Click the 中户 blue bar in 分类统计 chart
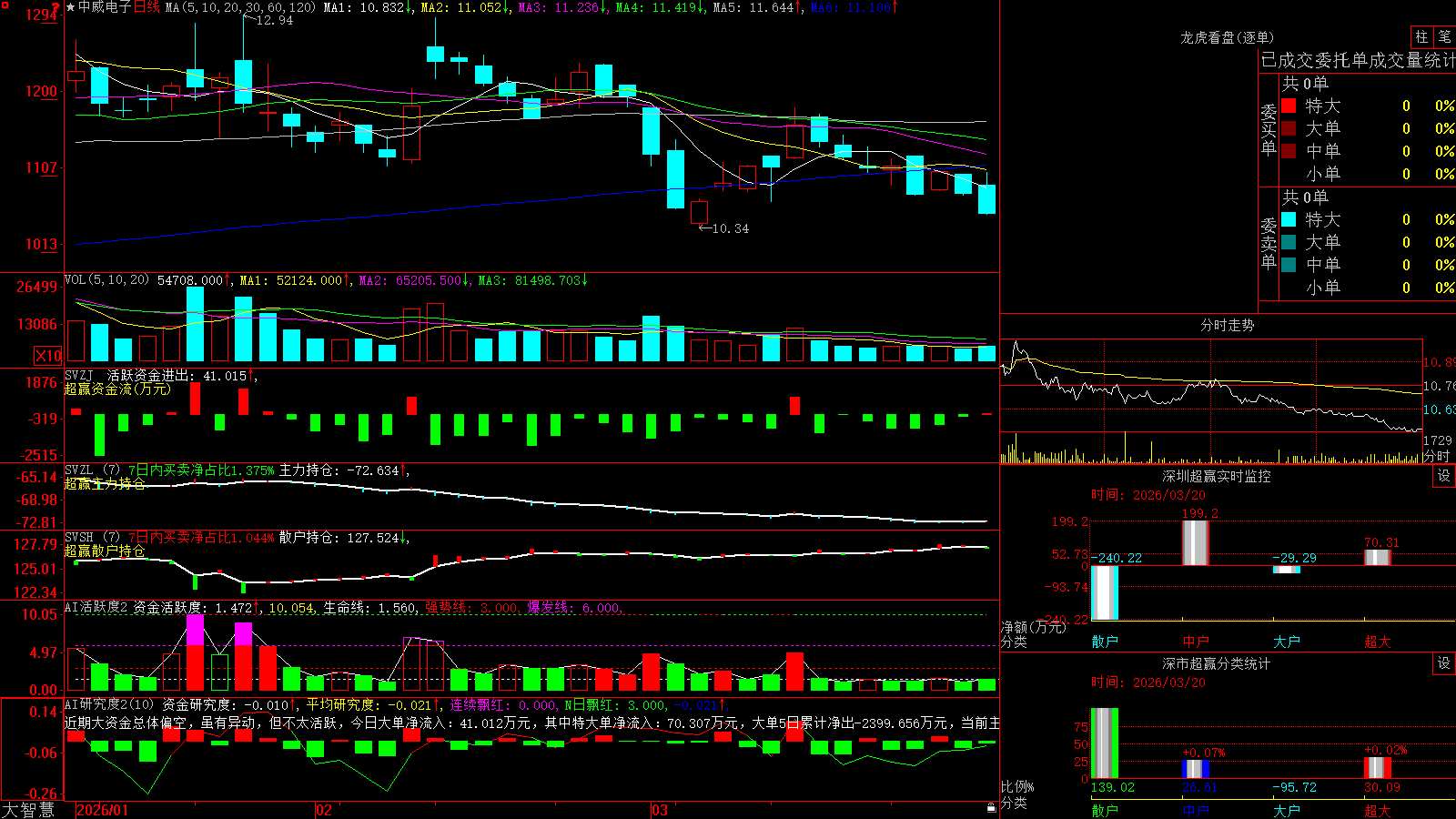 click(x=1196, y=769)
